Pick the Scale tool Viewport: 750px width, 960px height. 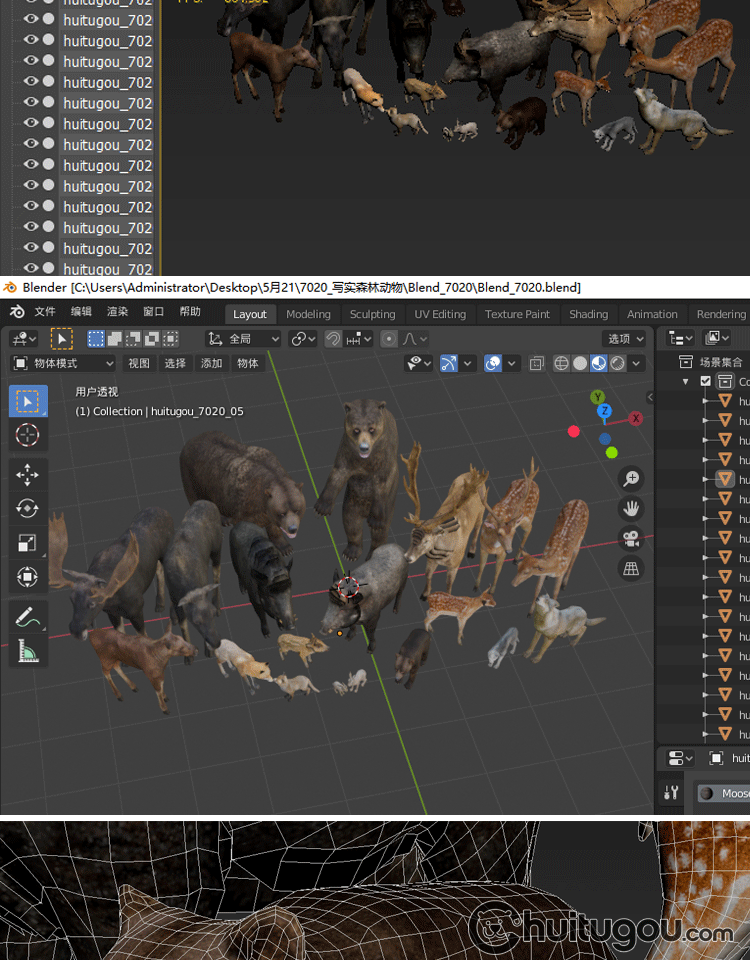click(x=27, y=543)
